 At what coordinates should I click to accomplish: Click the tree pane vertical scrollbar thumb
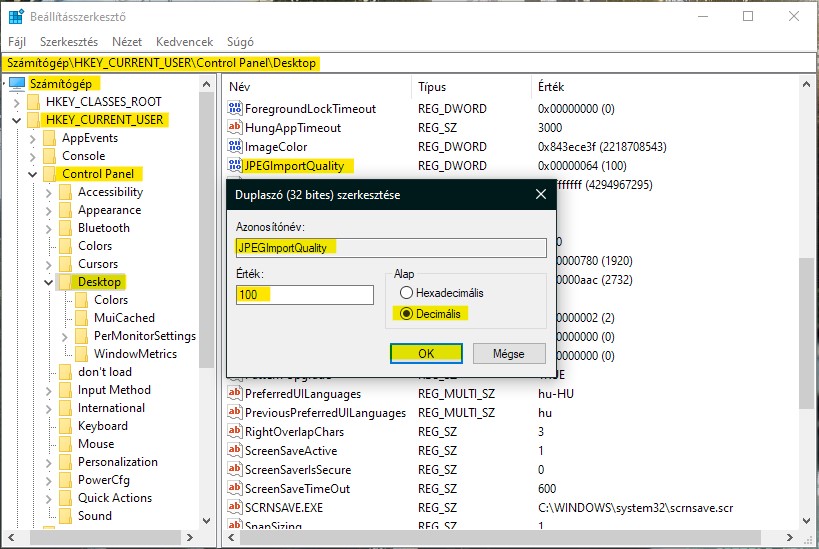(x=207, y=230)
